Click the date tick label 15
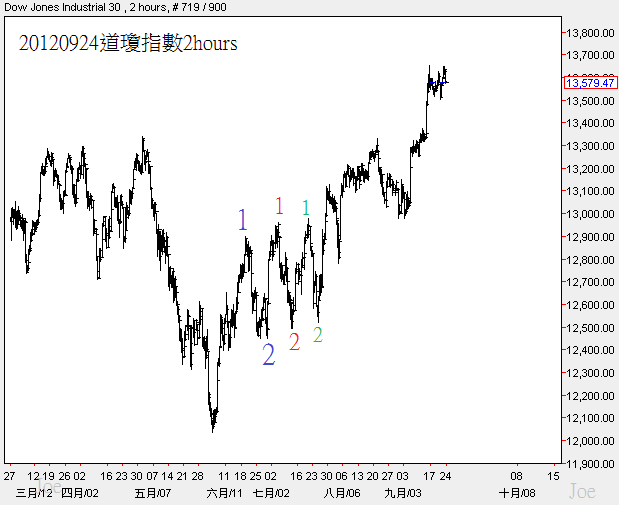This screenshot has height=505, width=619. 553,476
